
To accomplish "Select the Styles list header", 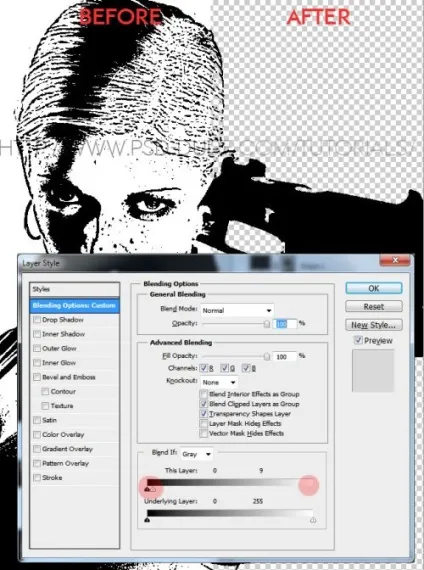I will click(x=75, y=289).
